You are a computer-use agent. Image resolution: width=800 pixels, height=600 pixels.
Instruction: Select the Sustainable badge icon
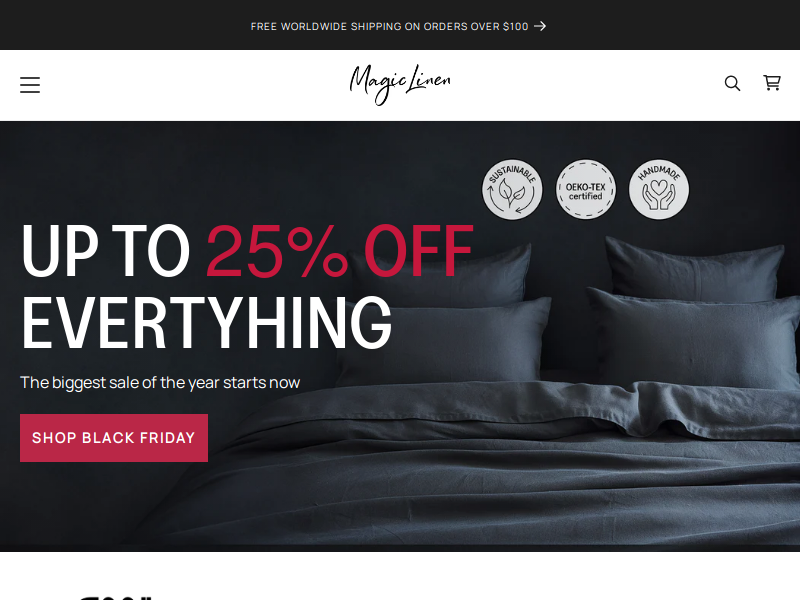(512, 189)
